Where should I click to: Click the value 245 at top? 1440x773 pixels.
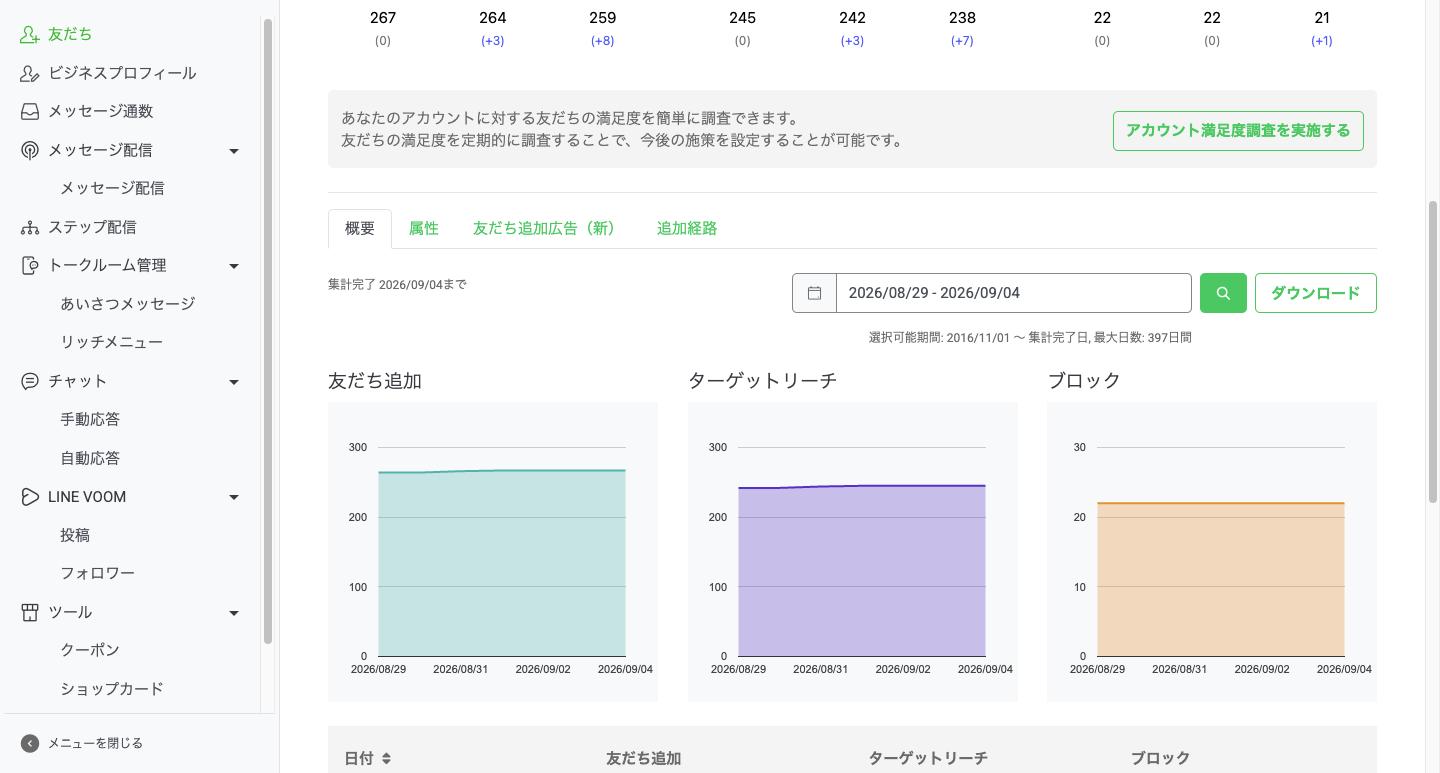pos(742,18)
